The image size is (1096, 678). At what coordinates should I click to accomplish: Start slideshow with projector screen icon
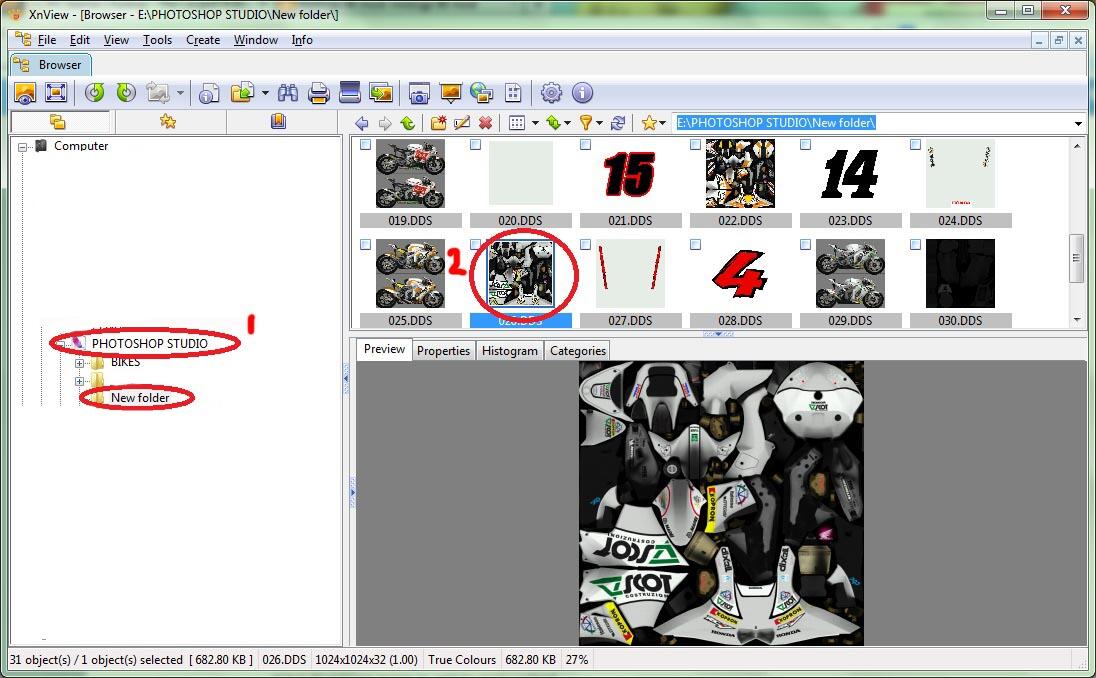click(x=450, y=92)
